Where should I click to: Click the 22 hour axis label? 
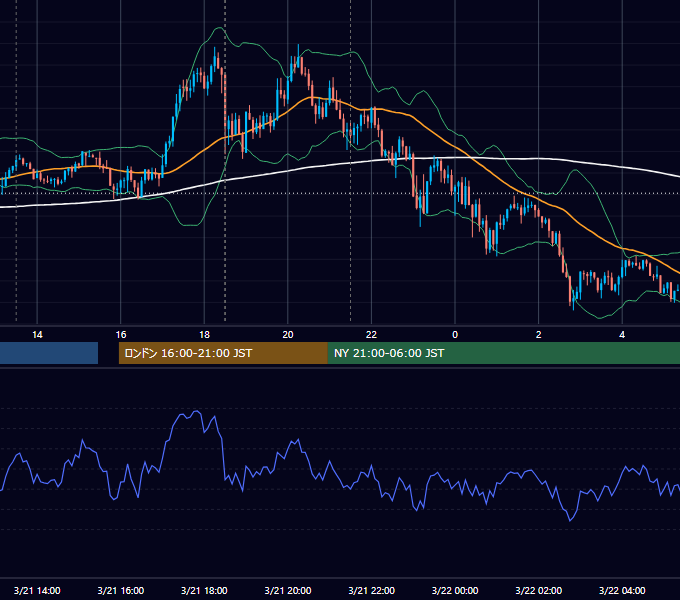click(371, 334)
